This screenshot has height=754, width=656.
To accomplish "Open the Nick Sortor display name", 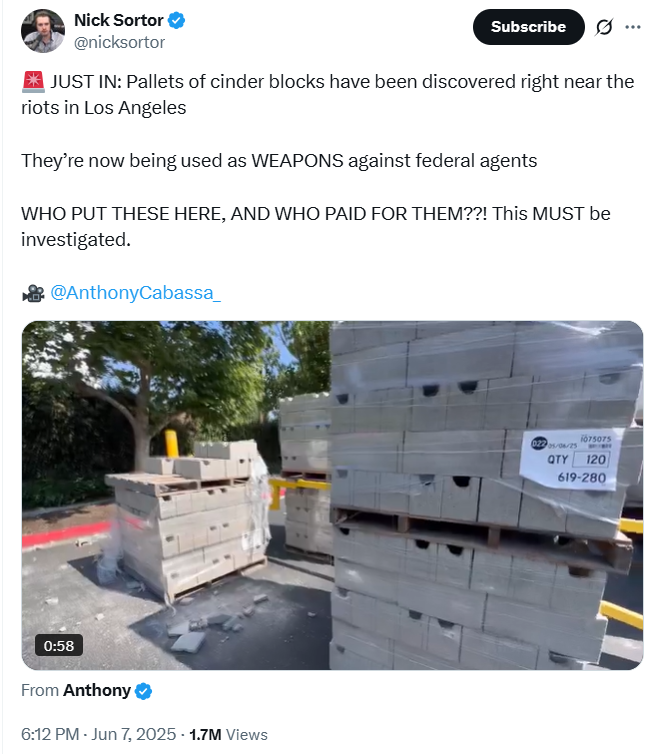I will pyautogui.click(x=119, y=20).
